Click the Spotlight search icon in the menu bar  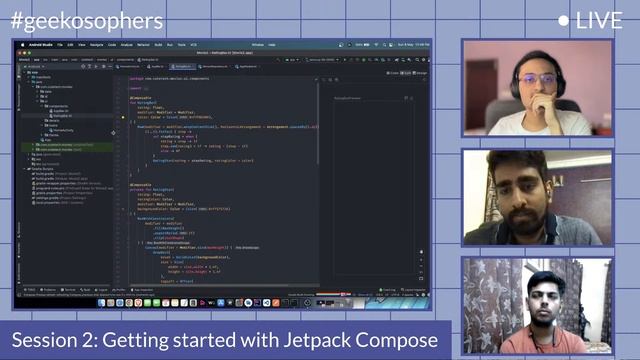point(384,45)
